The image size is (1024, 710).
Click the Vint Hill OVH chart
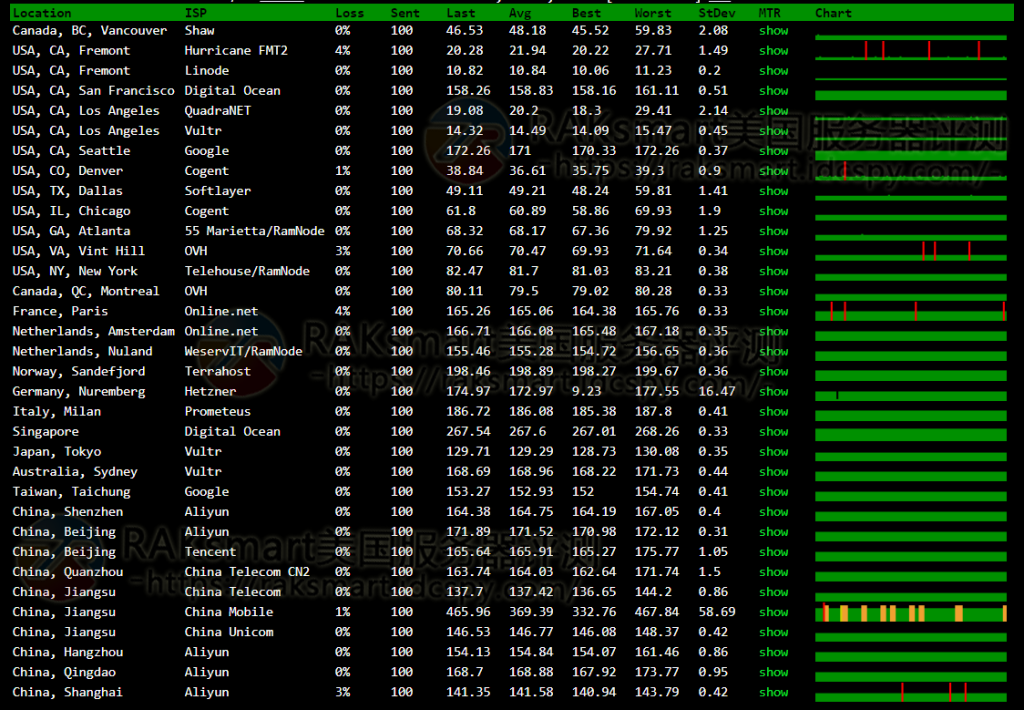click(911, 251)
